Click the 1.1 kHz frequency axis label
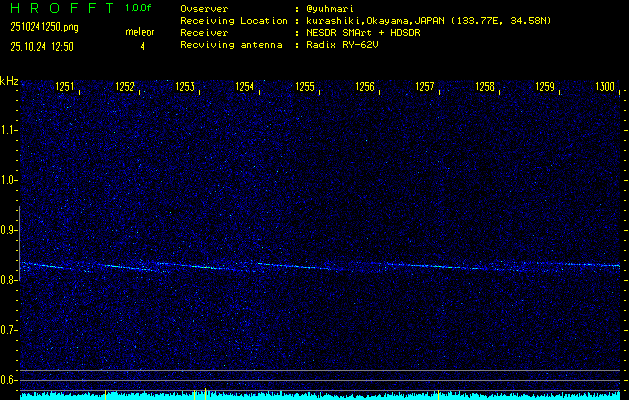 point(9,130)
